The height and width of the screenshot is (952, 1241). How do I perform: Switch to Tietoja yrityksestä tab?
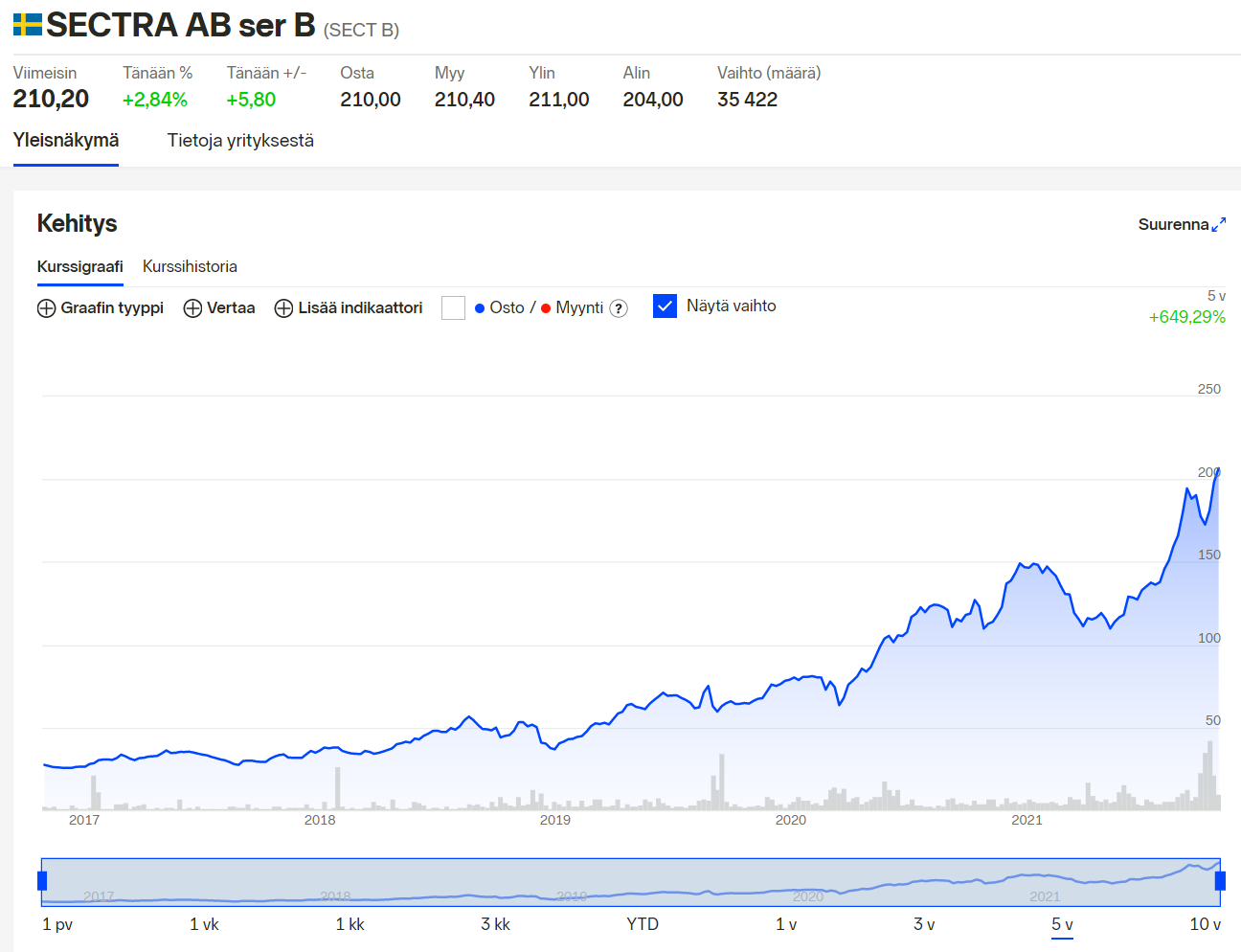(x=240, y=141)
